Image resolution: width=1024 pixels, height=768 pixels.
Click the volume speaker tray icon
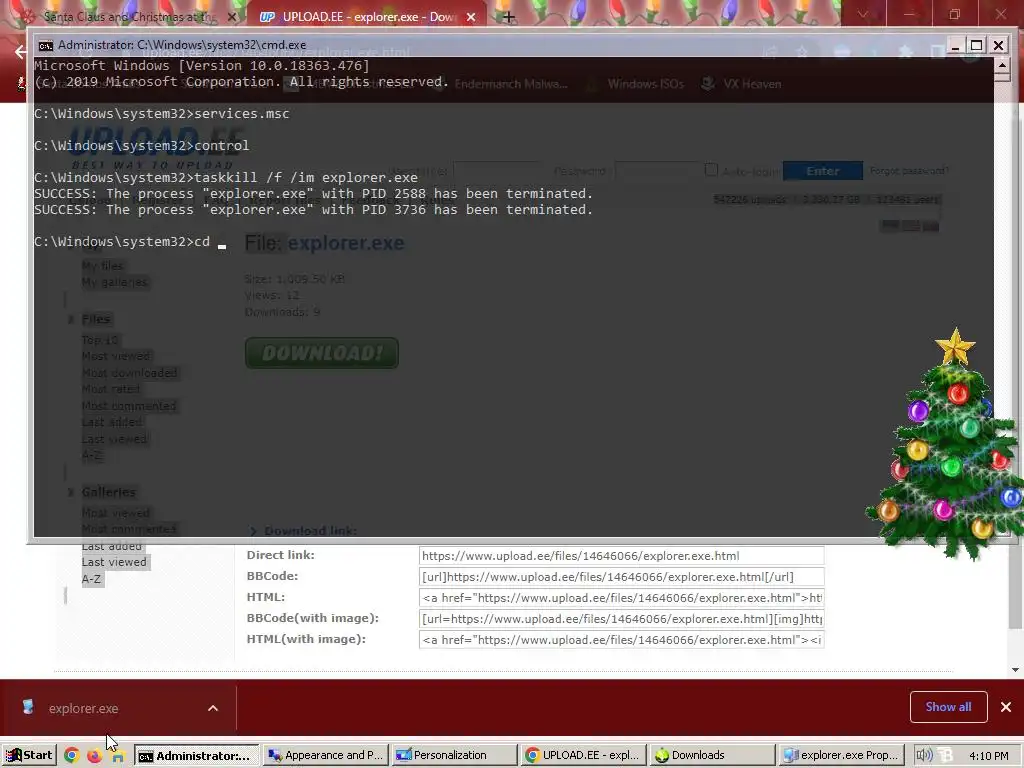923,756
